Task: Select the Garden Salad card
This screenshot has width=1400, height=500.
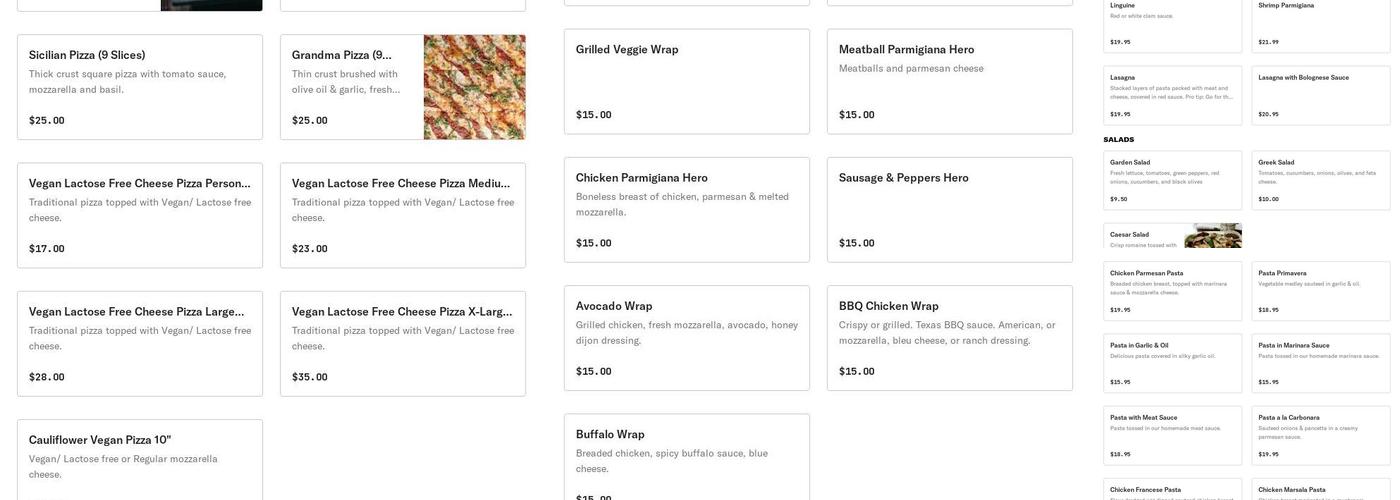Action: click(x=1172, y=180)
